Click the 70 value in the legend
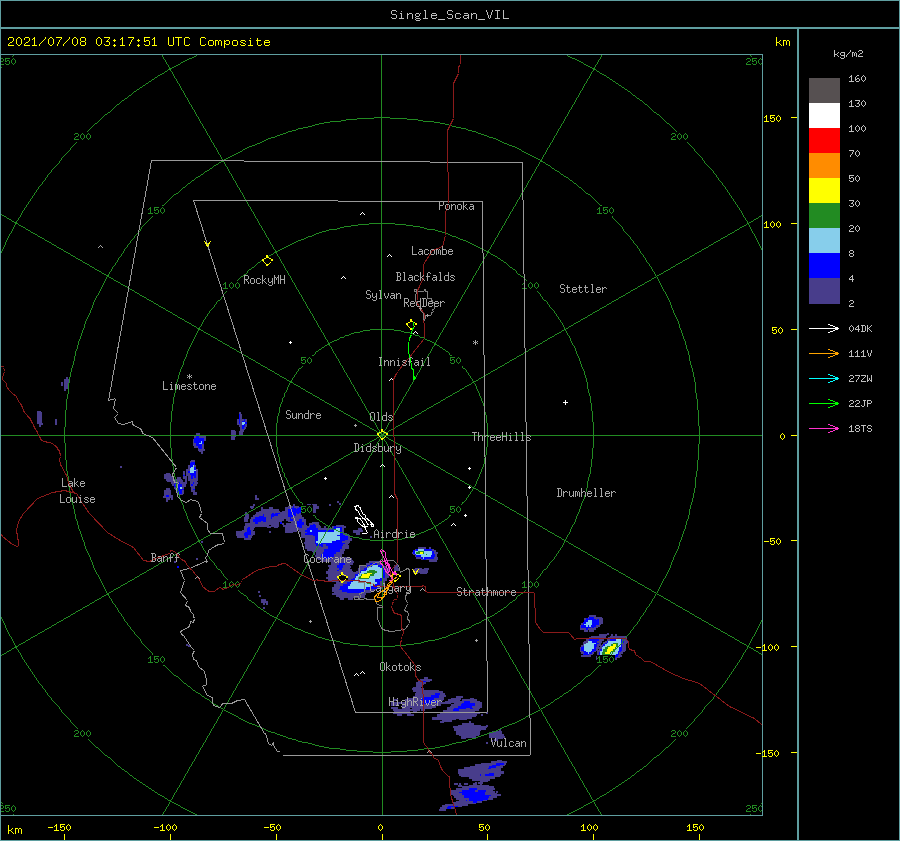This screenshot has width=900, height=841. click(854, 153)
